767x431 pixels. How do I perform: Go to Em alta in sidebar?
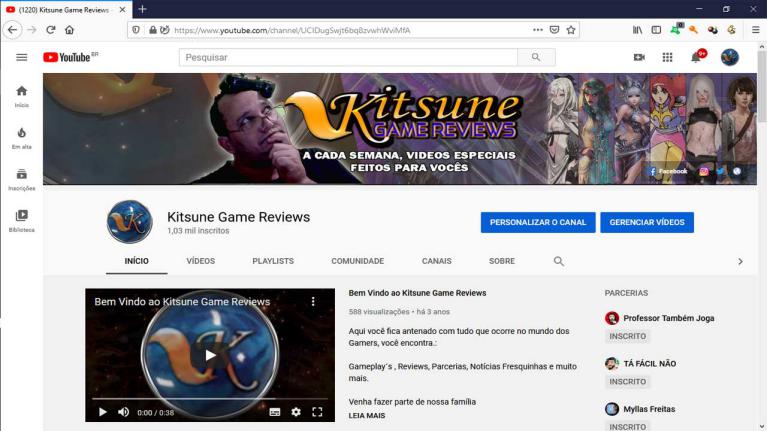pyautogui.click(x=21, y=138)
